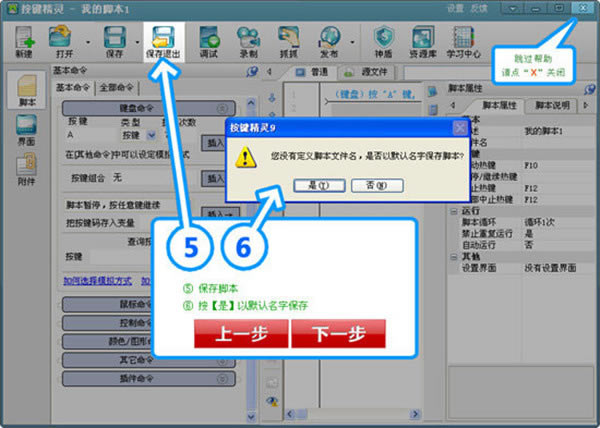The height and width of the screenshot is (428, 600).
Task: Click the red 下一步 next button
Action: point(338,334)
